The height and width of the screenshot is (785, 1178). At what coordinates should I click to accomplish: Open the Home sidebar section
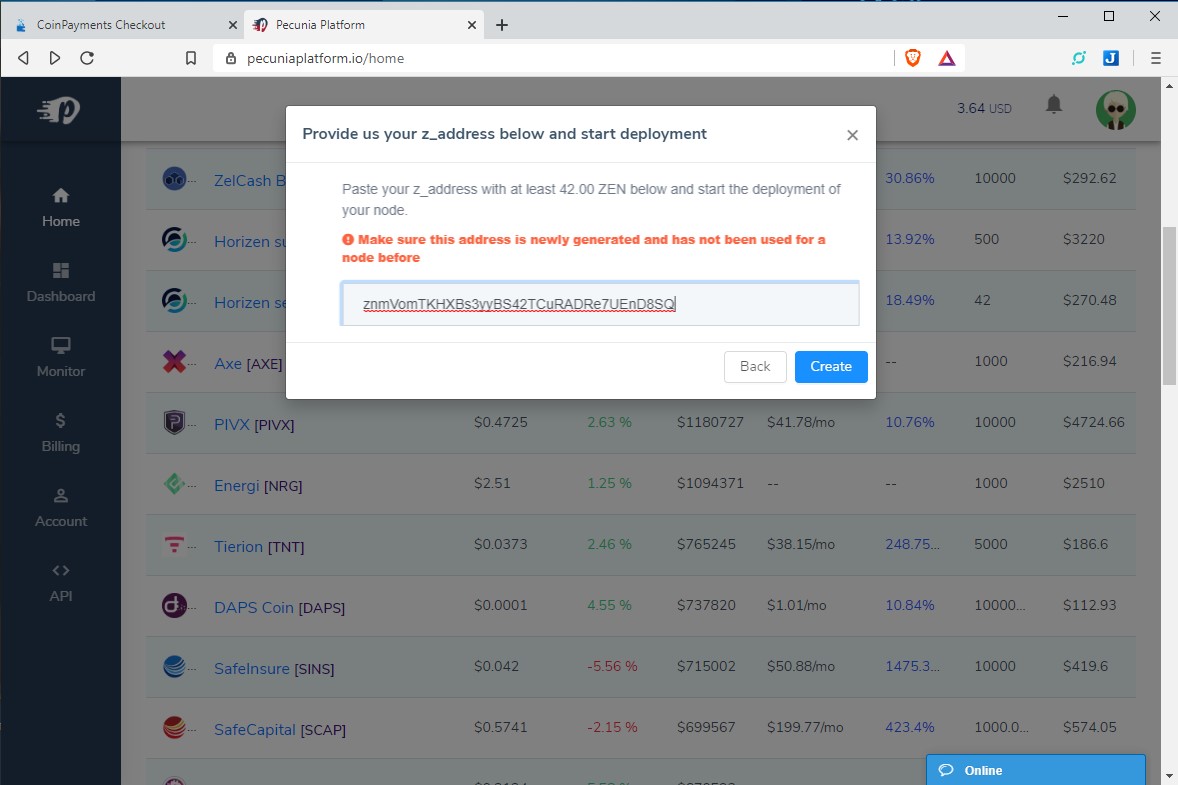click(61, 207)
